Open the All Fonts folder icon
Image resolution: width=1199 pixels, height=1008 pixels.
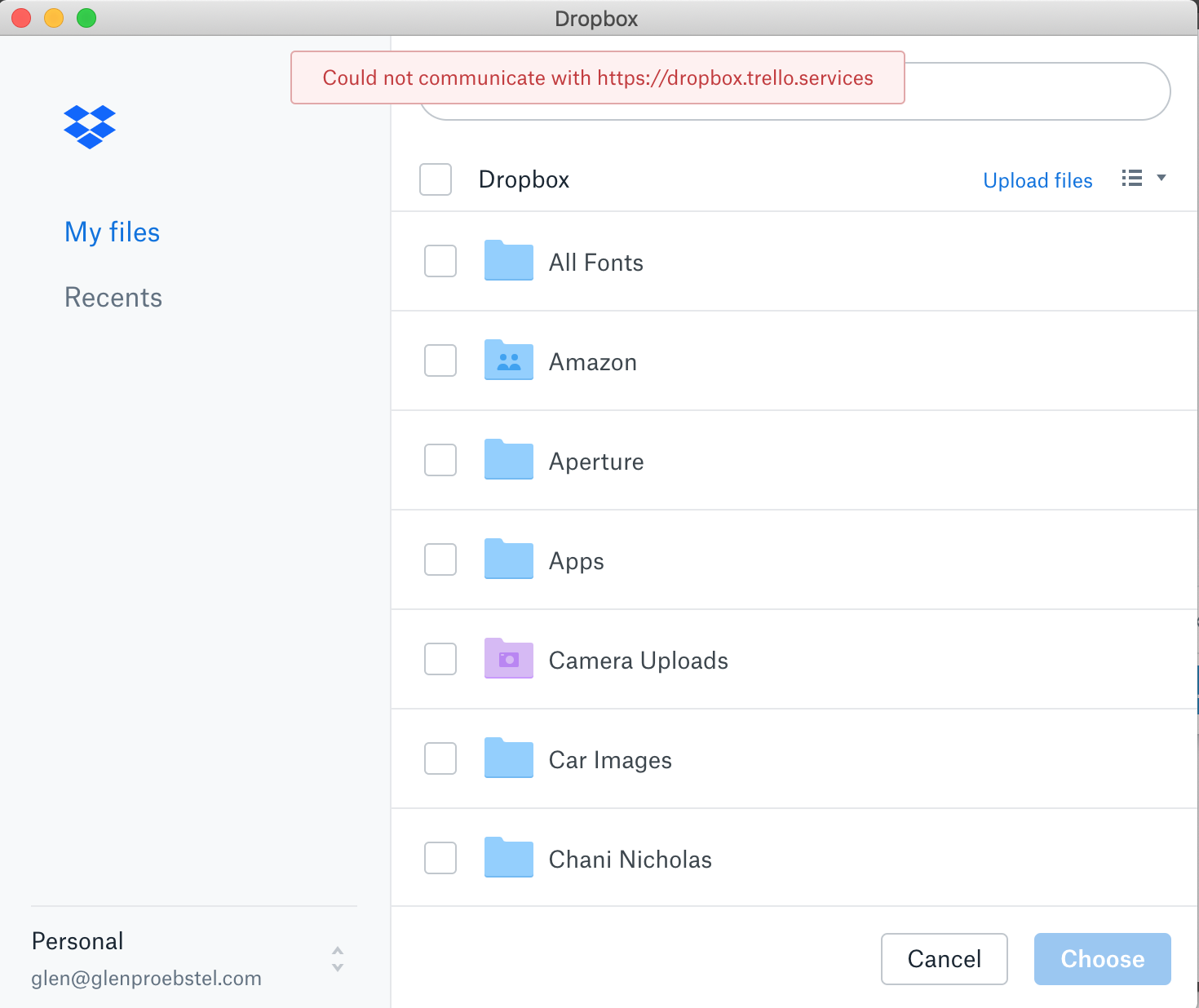click(x=509, y=260)
